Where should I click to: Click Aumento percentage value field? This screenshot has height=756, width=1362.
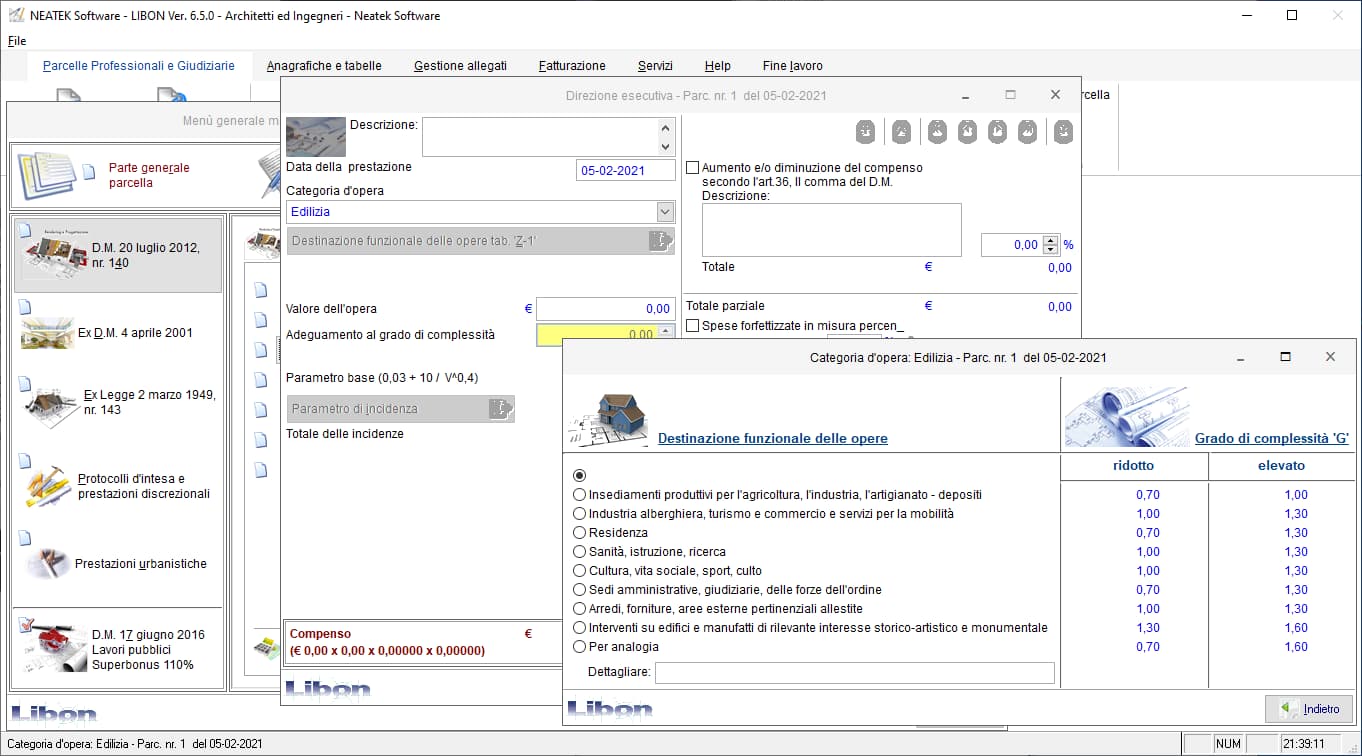[1011, 244]
